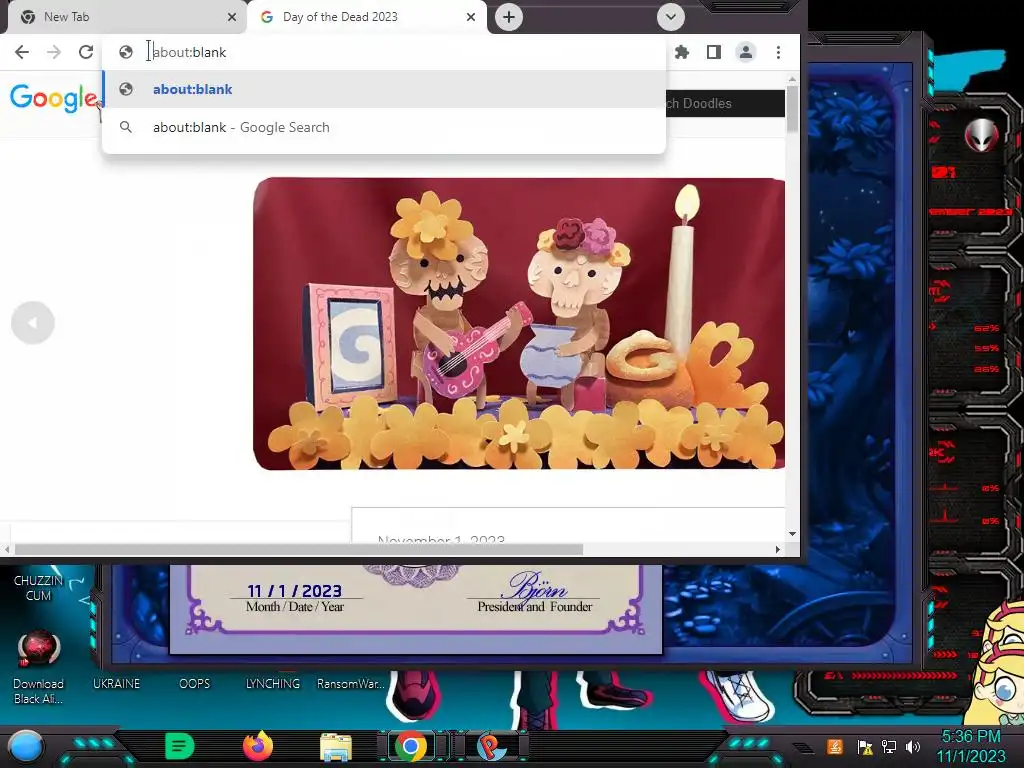Open the green notes app in taskbar

pos(180,746)
